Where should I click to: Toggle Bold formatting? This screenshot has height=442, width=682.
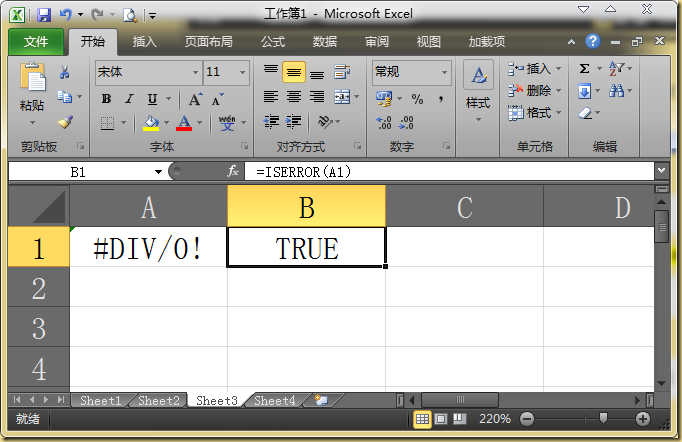[x=107, y=99]
